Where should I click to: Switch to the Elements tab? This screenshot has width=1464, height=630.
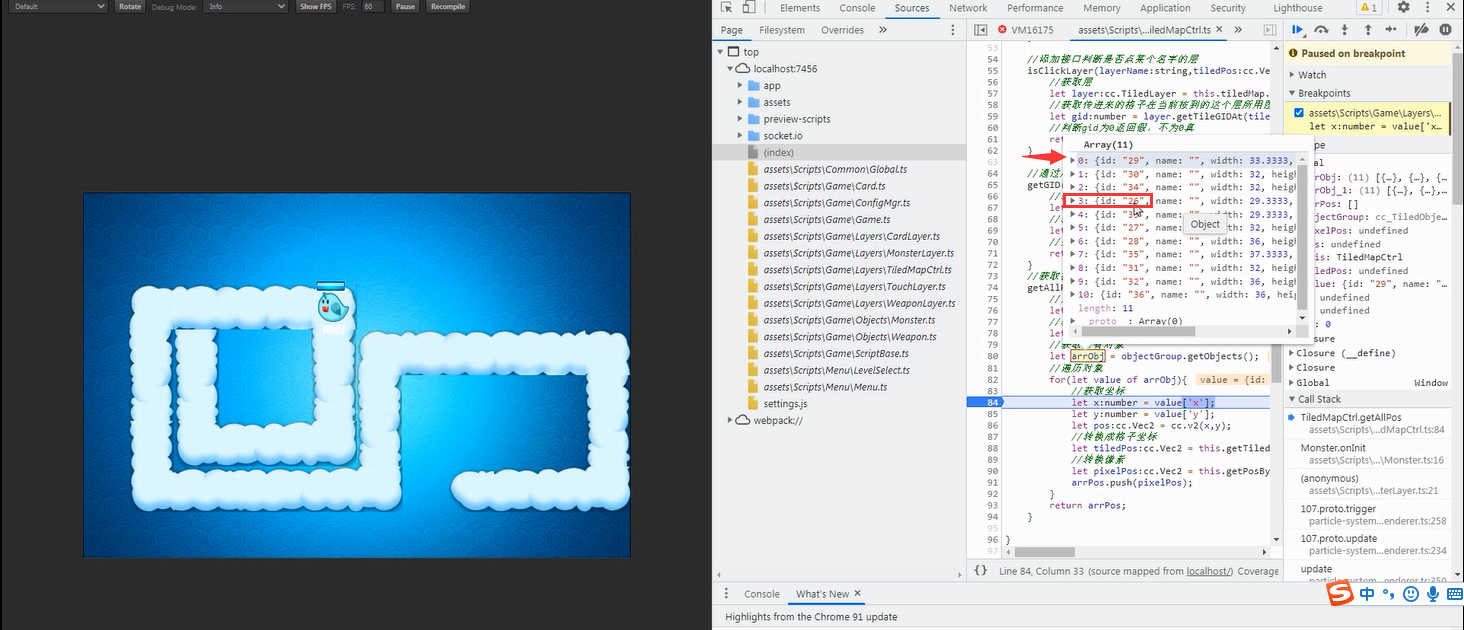(x=800, y=8)
